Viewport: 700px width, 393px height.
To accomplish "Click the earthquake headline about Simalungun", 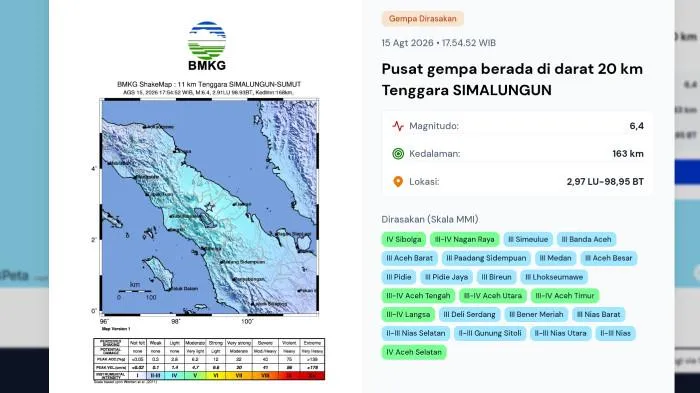I will point(512,79).
